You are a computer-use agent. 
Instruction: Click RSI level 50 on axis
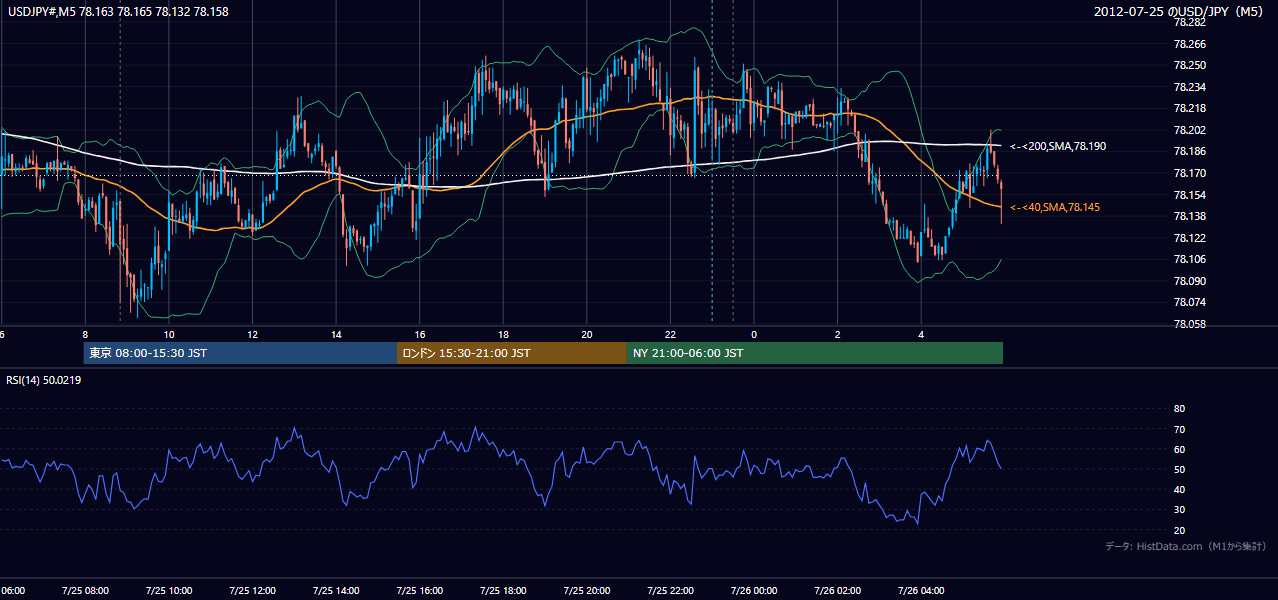point(1179,469)
